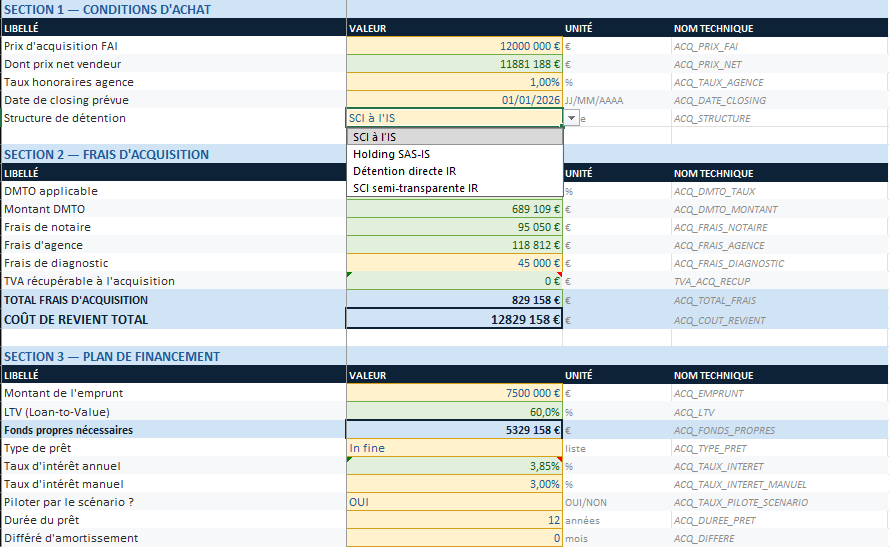Image resolution: width=889 pixels, height=548 pixels.
Task: Click ACQ_LTV technical name cell
Action: [694, 413]
